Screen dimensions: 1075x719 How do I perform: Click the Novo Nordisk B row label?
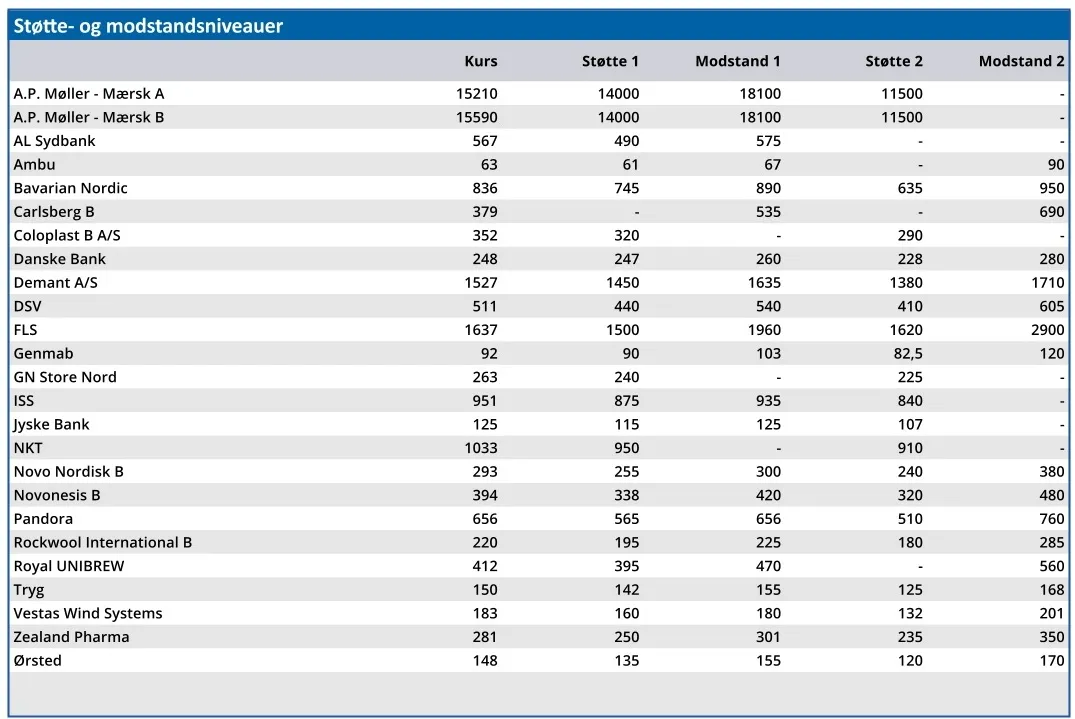click(69, 472)
